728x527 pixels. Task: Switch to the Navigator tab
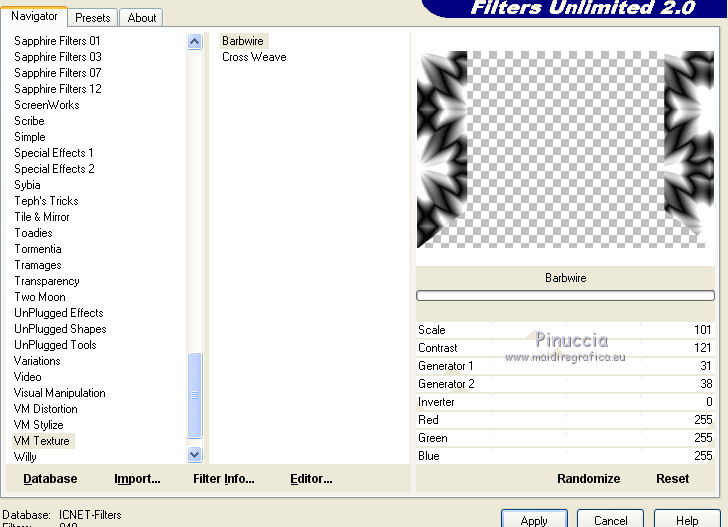[x=34, y=16]
